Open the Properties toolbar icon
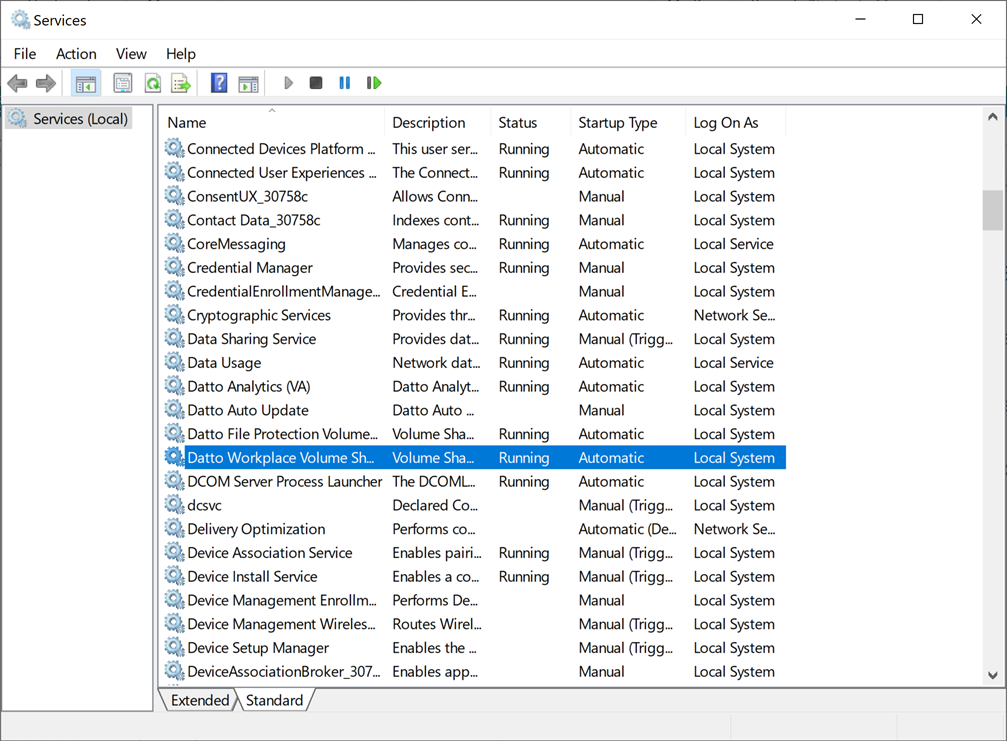 (x=123, y=83)
